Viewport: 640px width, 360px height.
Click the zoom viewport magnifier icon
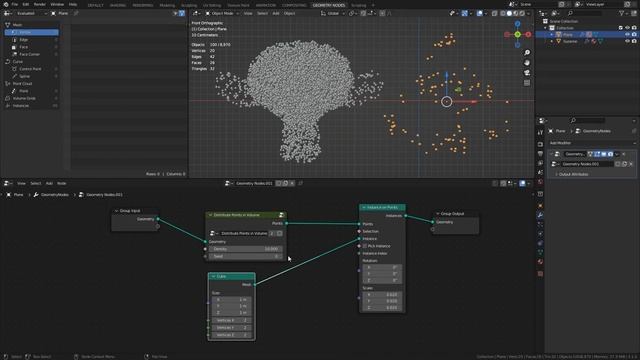coord(527,53)
